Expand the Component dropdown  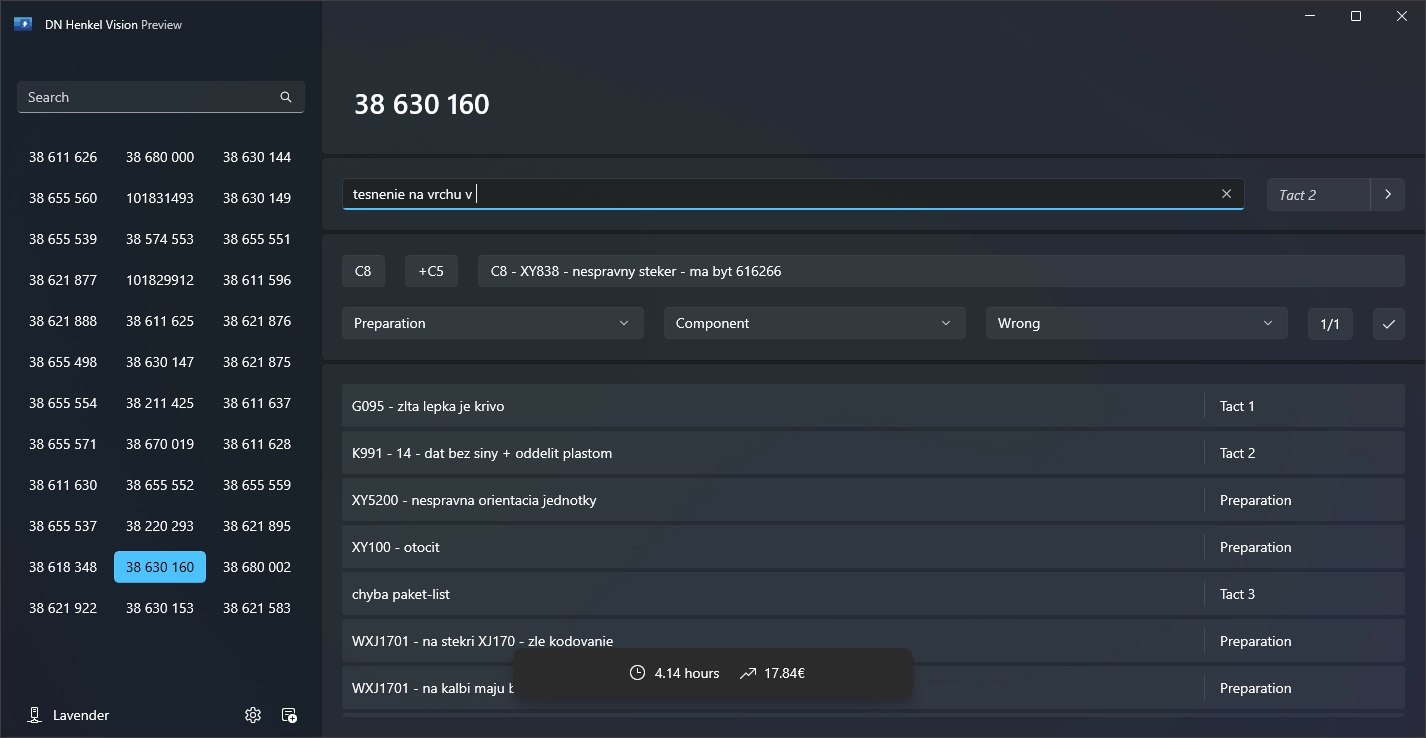click(x=814, y=323)
